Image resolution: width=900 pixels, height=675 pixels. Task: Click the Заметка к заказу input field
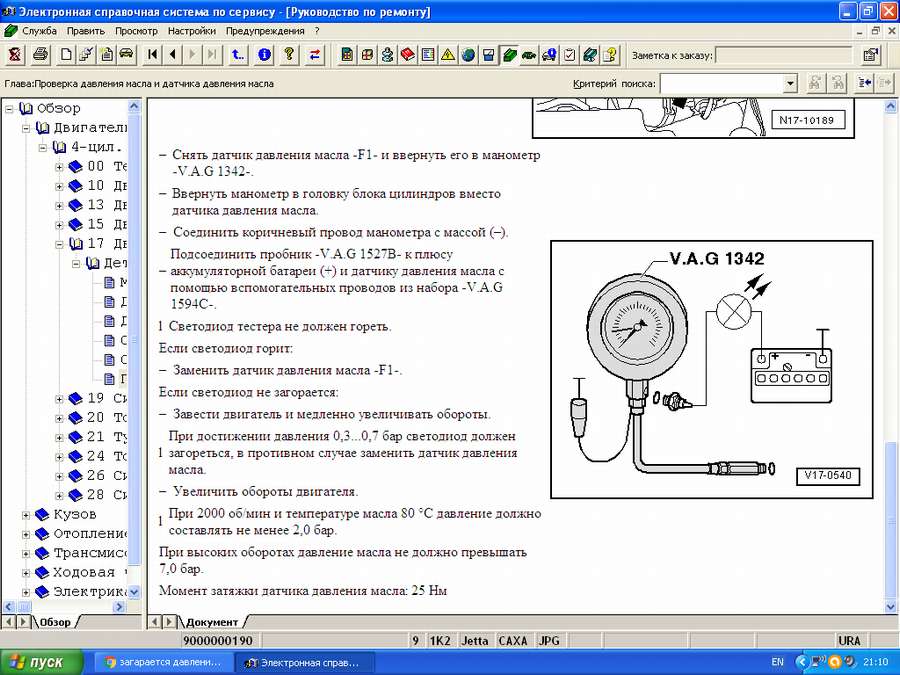pyautogui.click(x=784, y=55)
